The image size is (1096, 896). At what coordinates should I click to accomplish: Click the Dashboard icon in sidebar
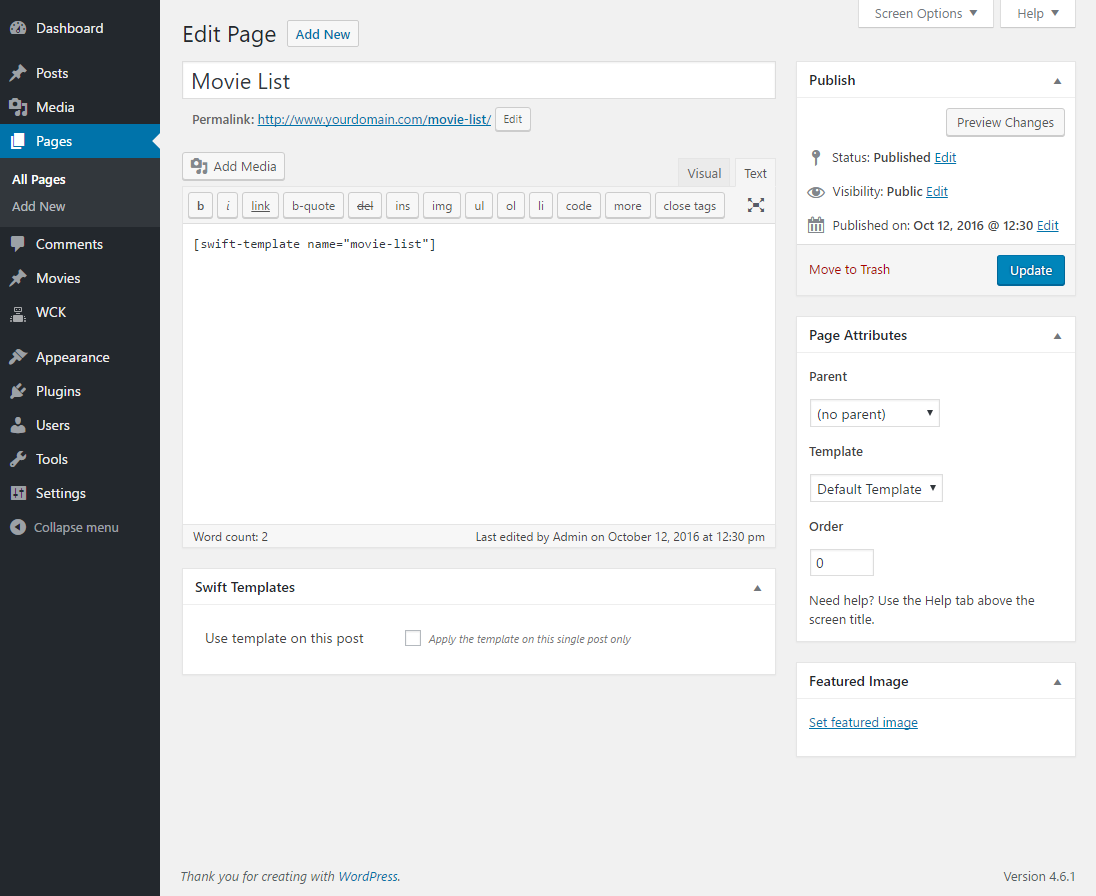18,28
